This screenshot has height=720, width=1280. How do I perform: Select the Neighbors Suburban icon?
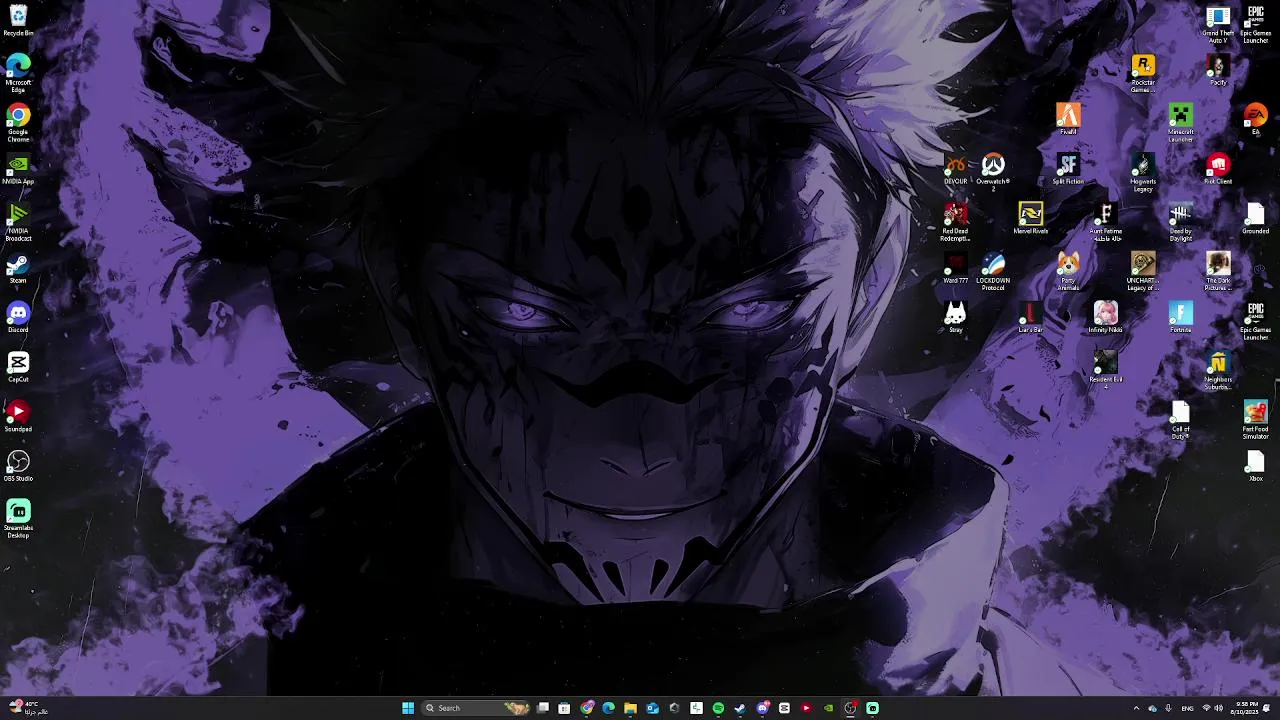[1218, 371]
